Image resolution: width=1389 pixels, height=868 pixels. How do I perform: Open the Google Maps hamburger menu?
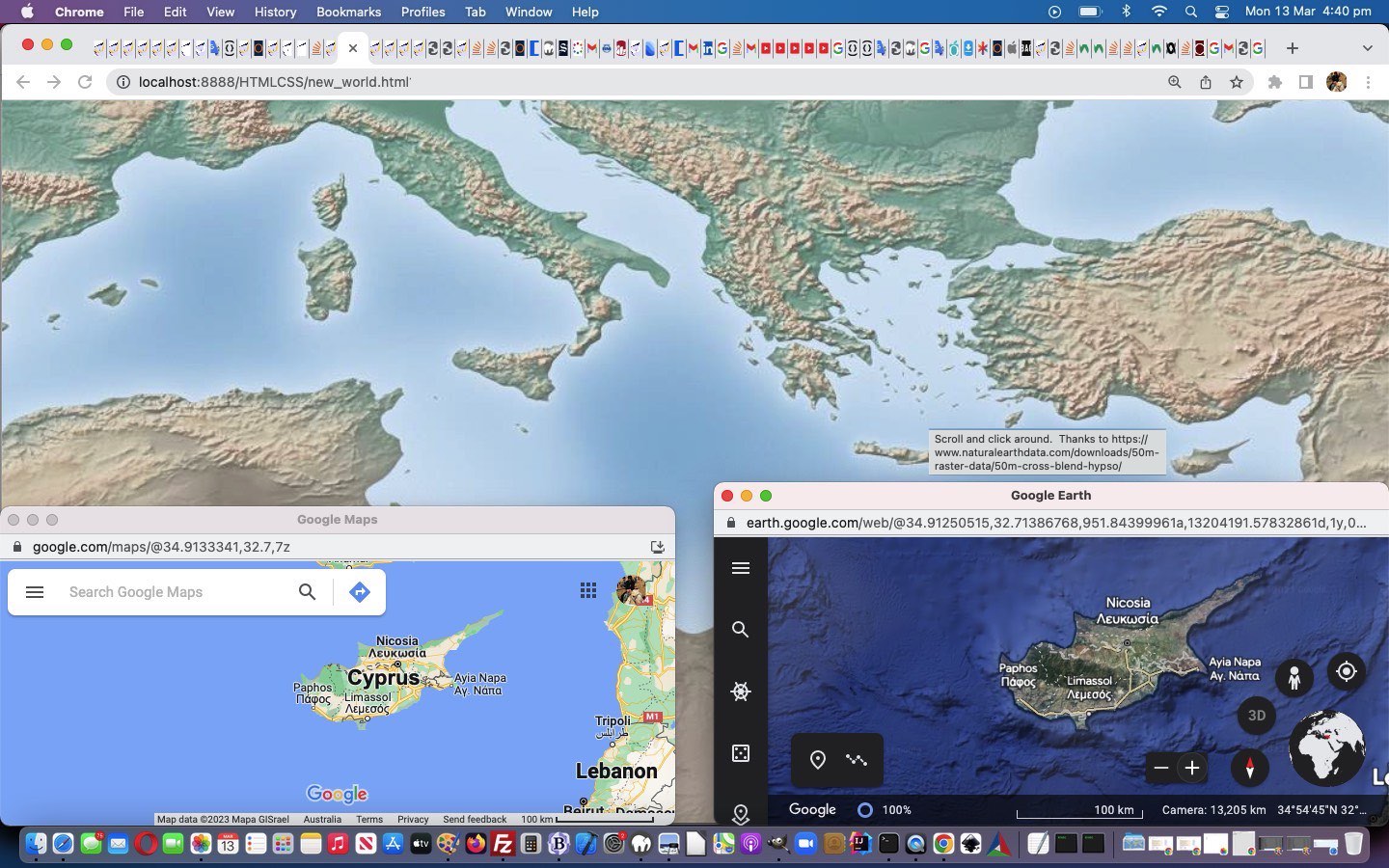pyautogui.click(x=35, y=592)
